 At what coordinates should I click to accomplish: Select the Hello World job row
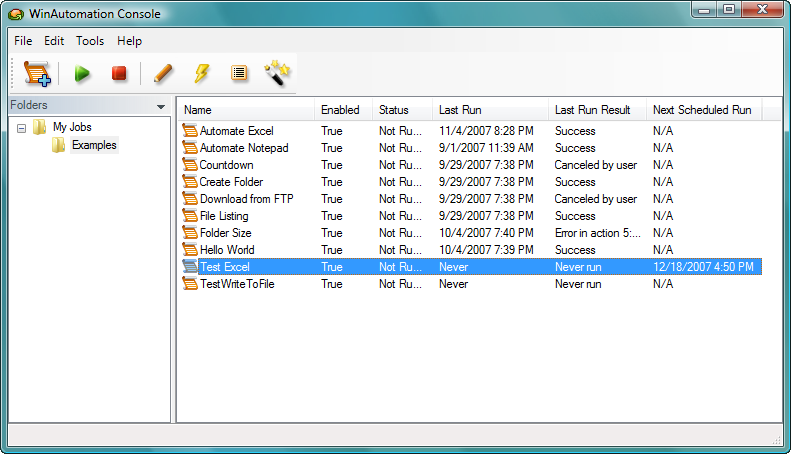[227, 250]
